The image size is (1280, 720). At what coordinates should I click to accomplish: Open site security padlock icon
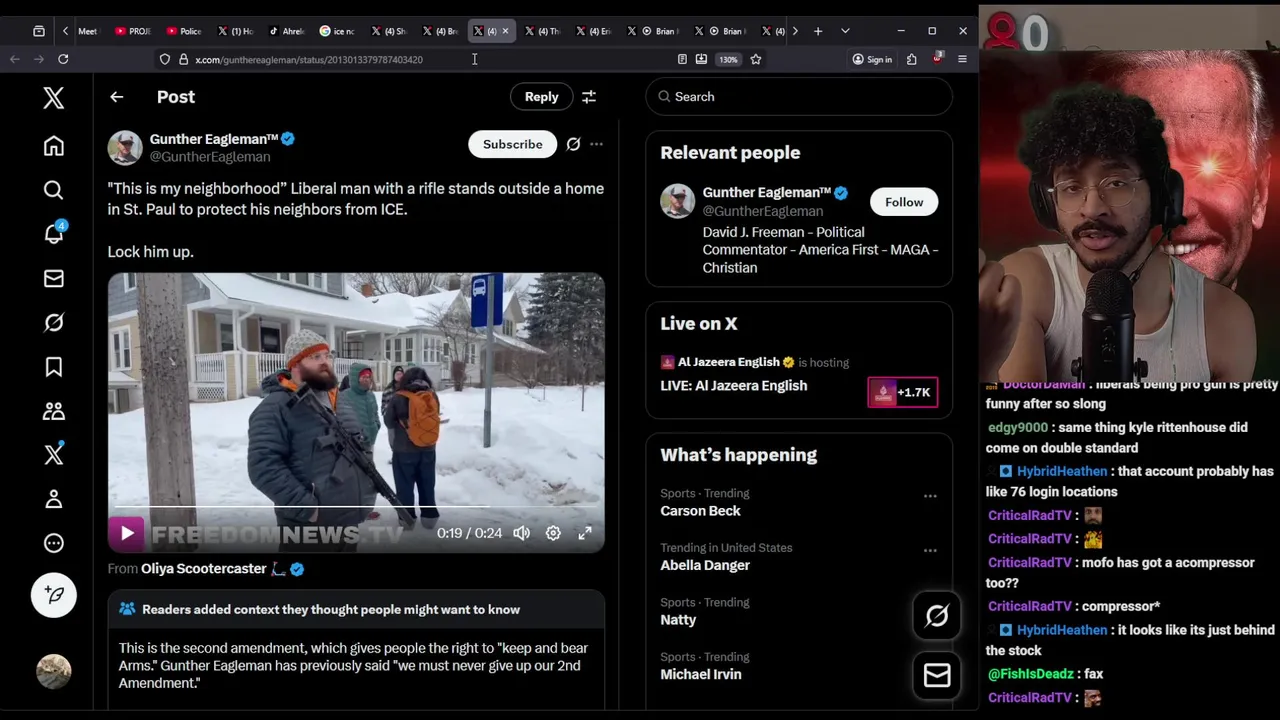click(184, 60)
